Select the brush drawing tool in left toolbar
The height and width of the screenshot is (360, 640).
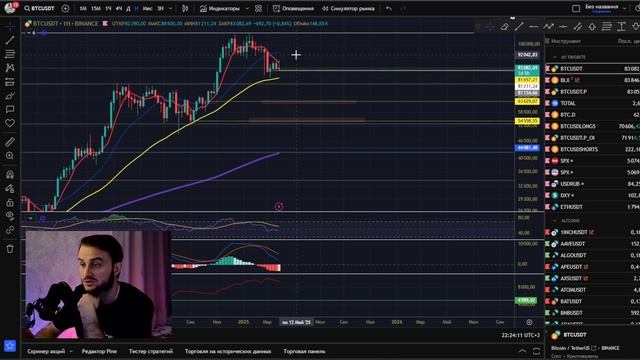(x=10, y=96)
